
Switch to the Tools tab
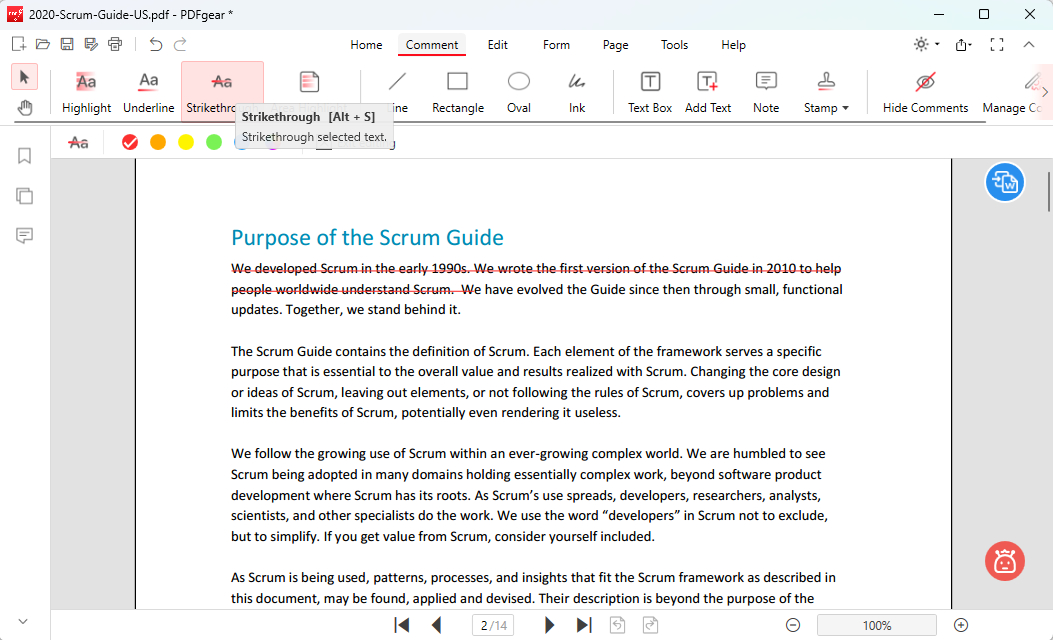click(x=674, y=45)
